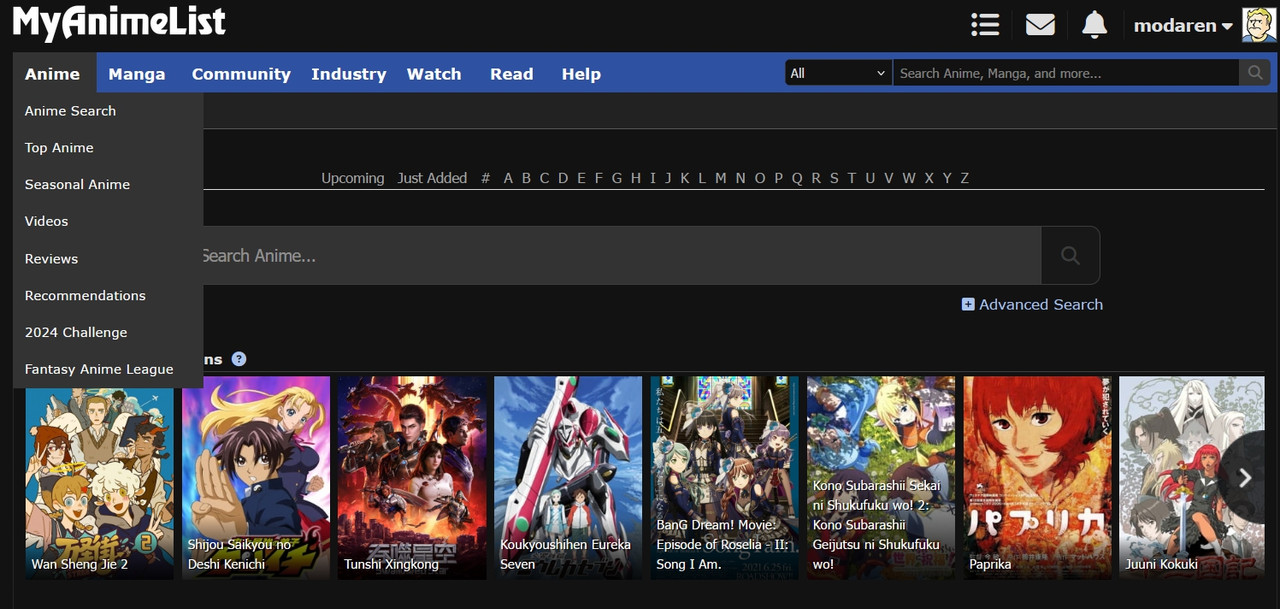Click the anime search field magnifier button
This screenshot has width=1280, height=609.
tap(1070, 256)
